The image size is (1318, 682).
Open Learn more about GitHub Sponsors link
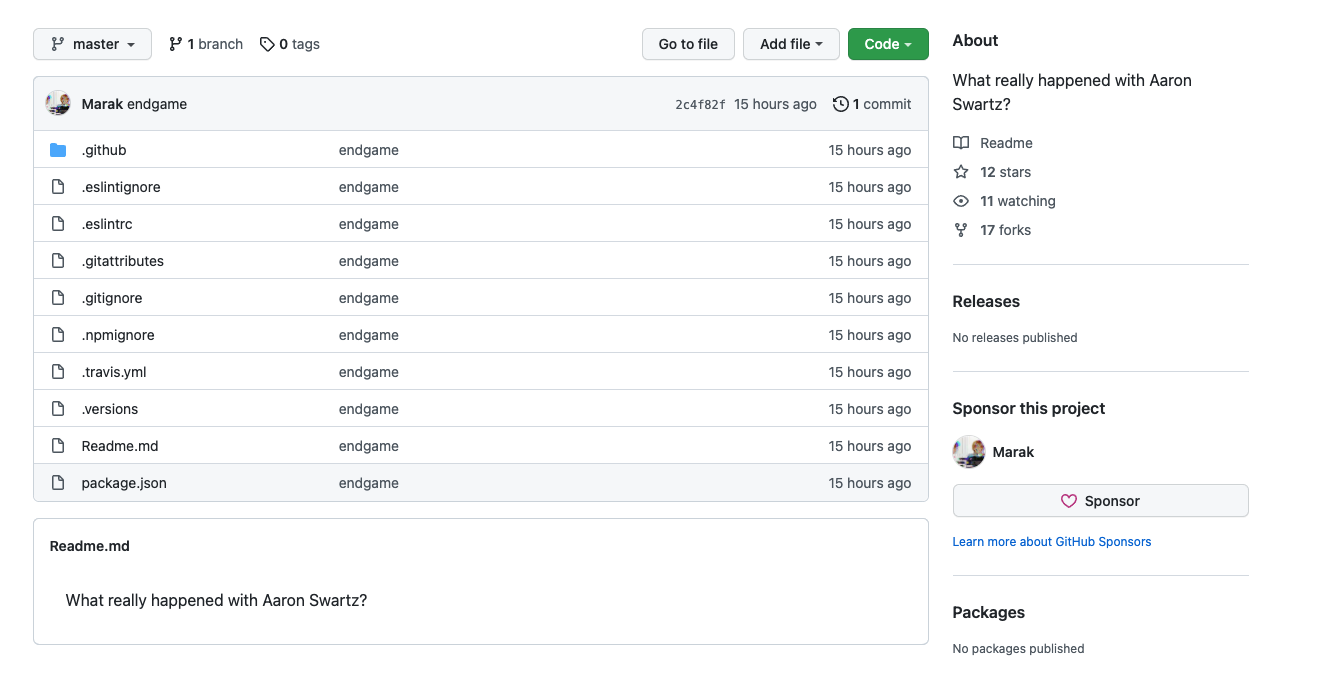tap(1051, 542)
